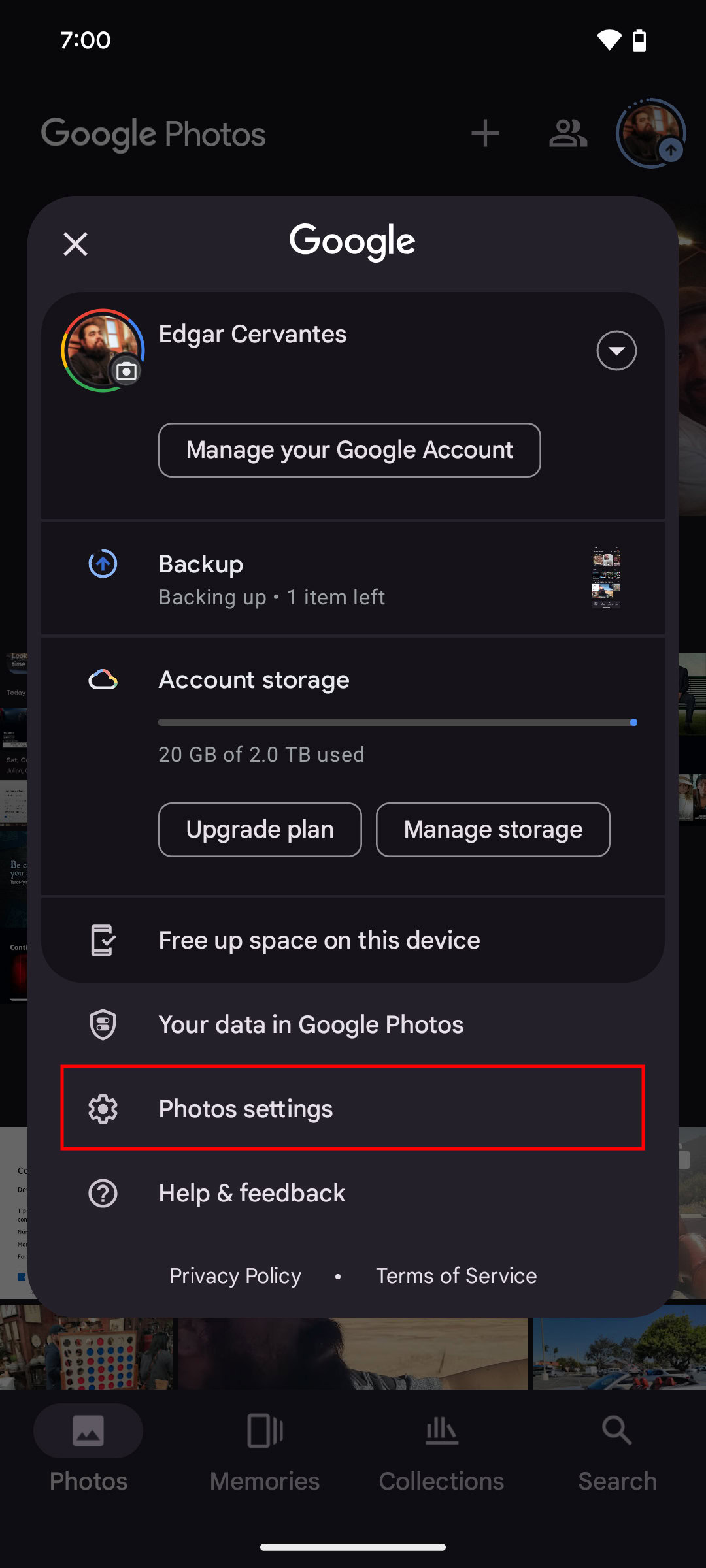
Task: Select Free up space on this device
Action: (x=319, y=940)
